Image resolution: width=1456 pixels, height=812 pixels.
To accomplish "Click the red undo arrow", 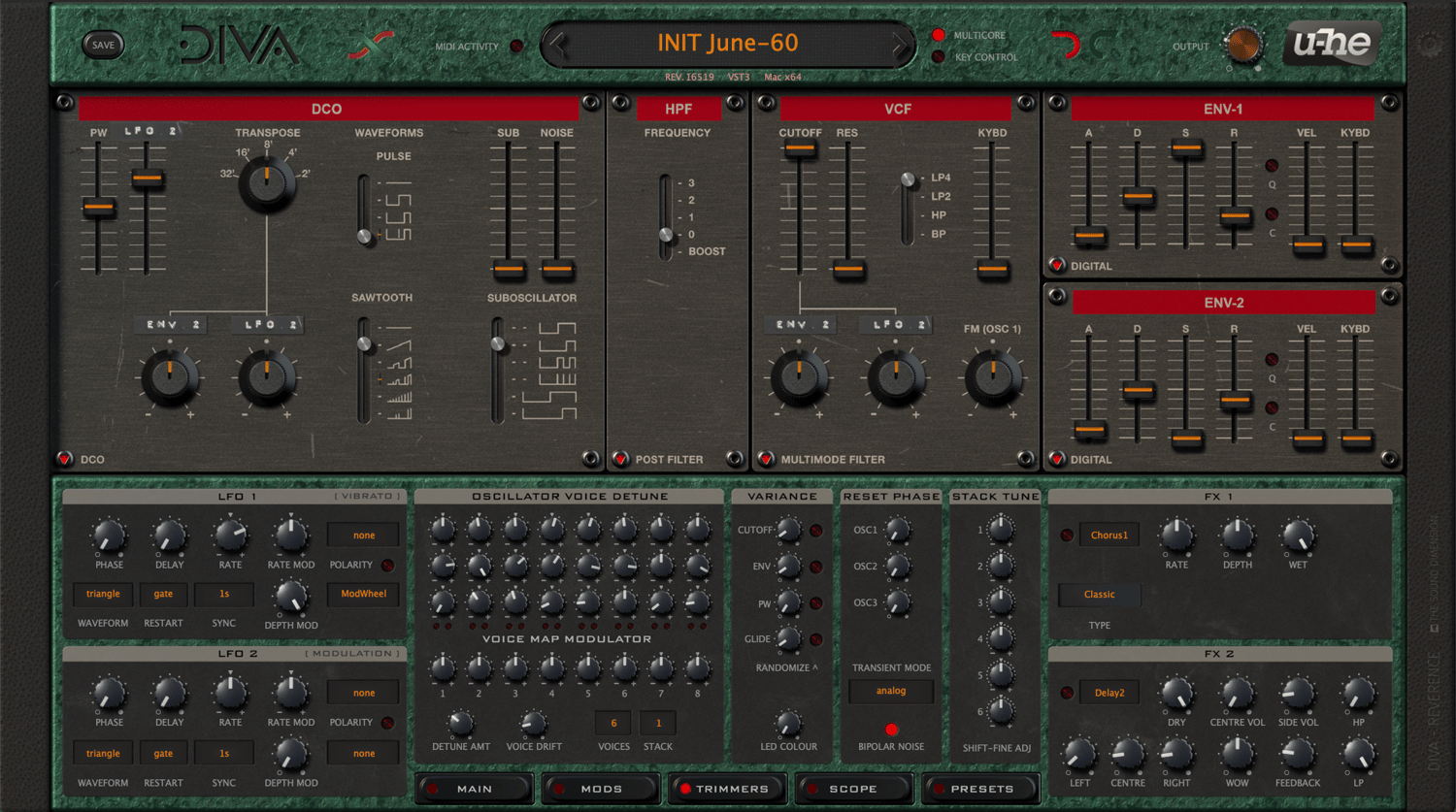I will coord(1067,45).
